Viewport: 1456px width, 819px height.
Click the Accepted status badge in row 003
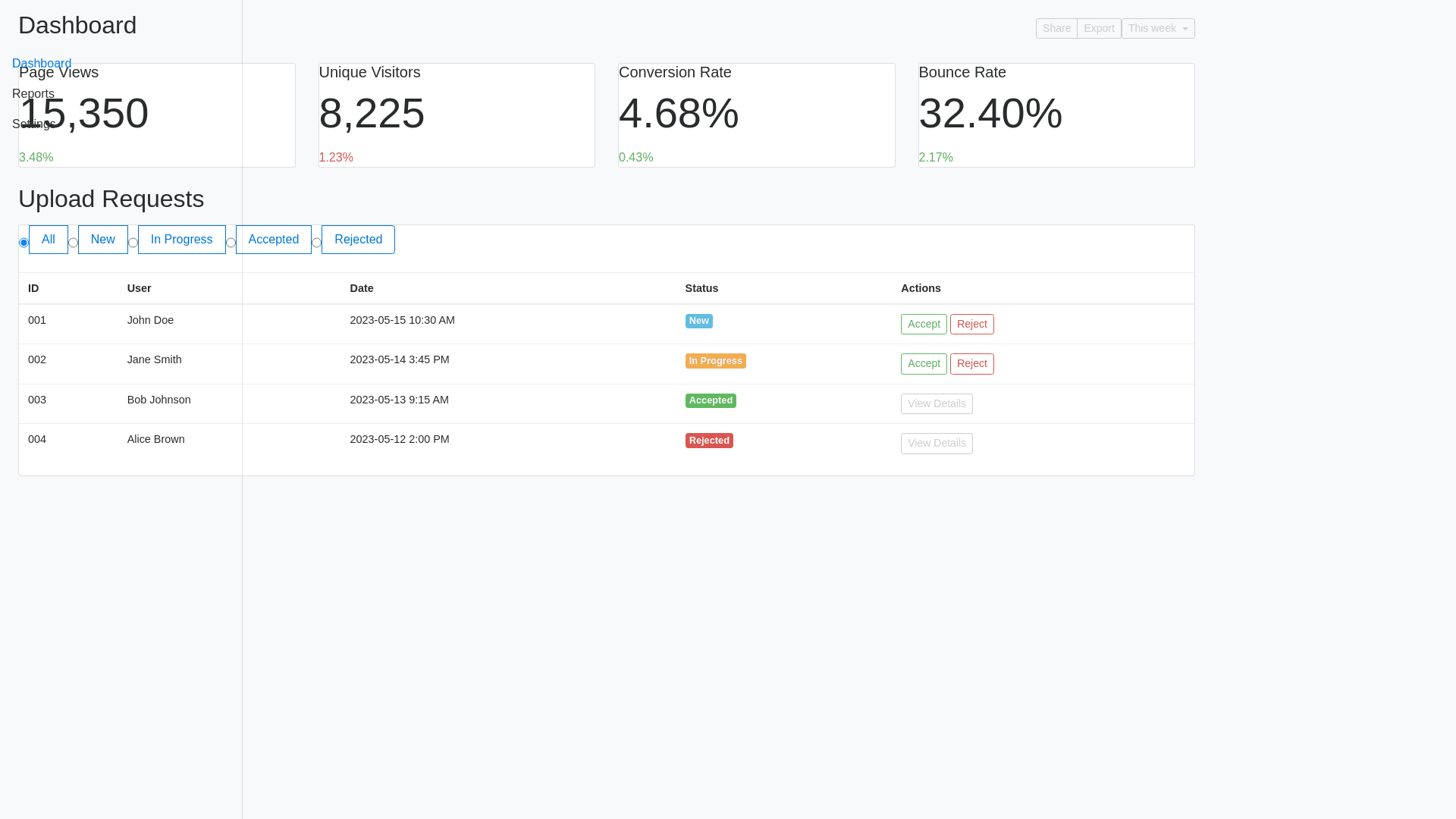click(711, 400)
